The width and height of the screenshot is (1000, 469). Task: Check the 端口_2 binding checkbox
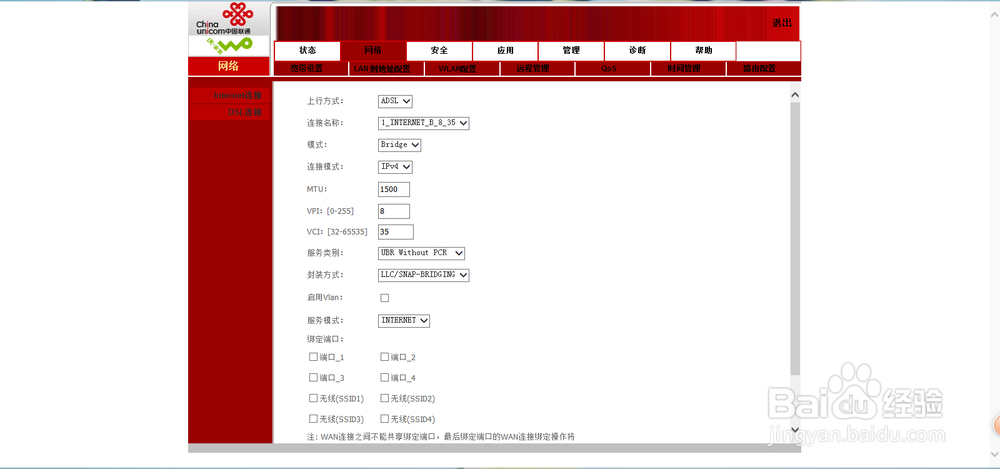[385, 357]
